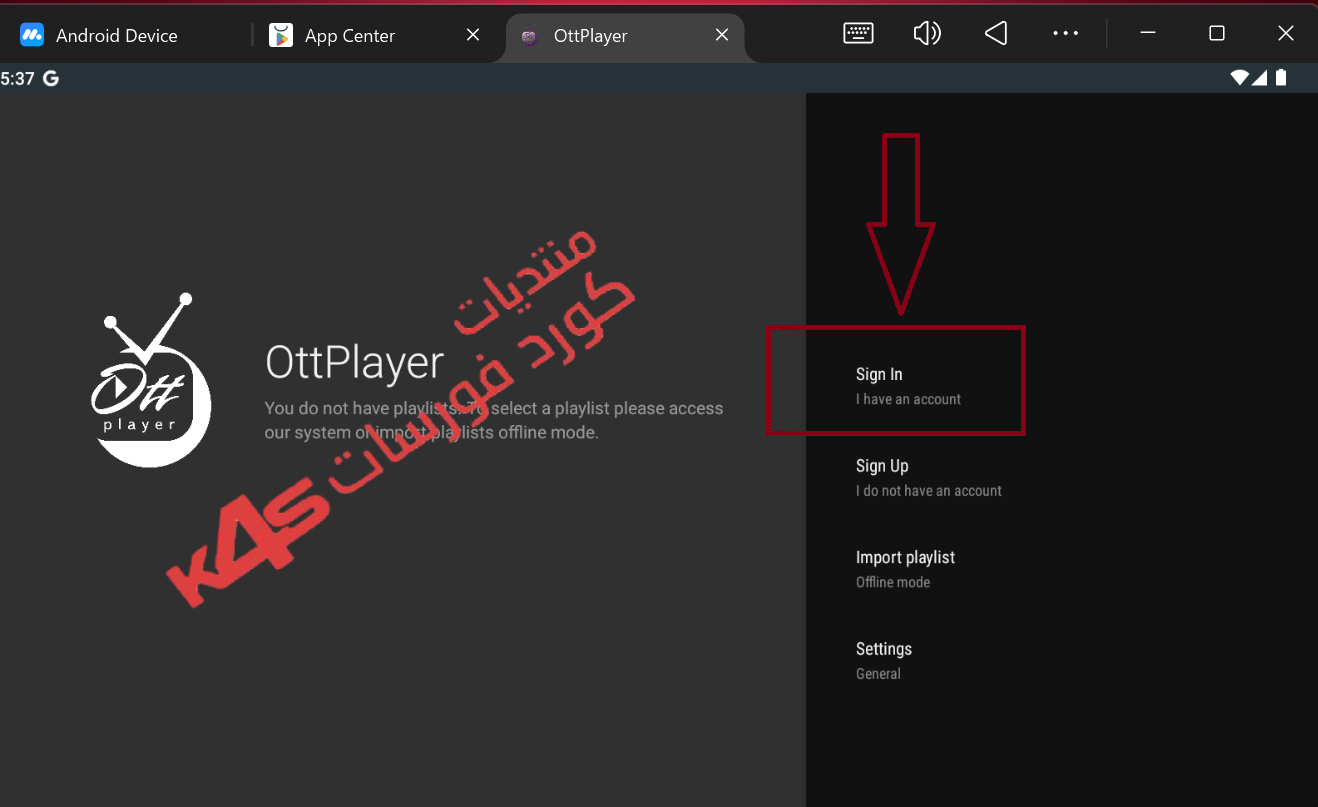Open the keyboard mapping icon
Screen dimensions: 1318x807
coord(859,33)
